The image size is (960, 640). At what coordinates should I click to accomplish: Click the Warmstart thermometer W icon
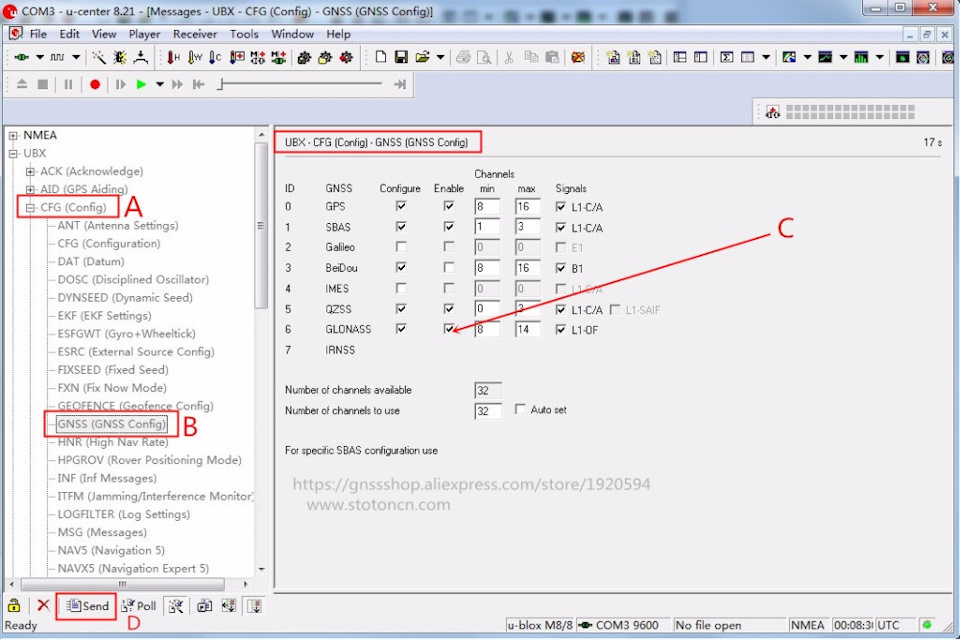click(x=195, y=58)
